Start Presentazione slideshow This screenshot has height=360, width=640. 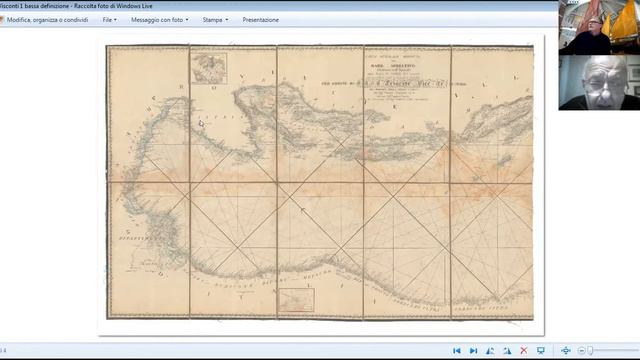[x=260, y=20]
